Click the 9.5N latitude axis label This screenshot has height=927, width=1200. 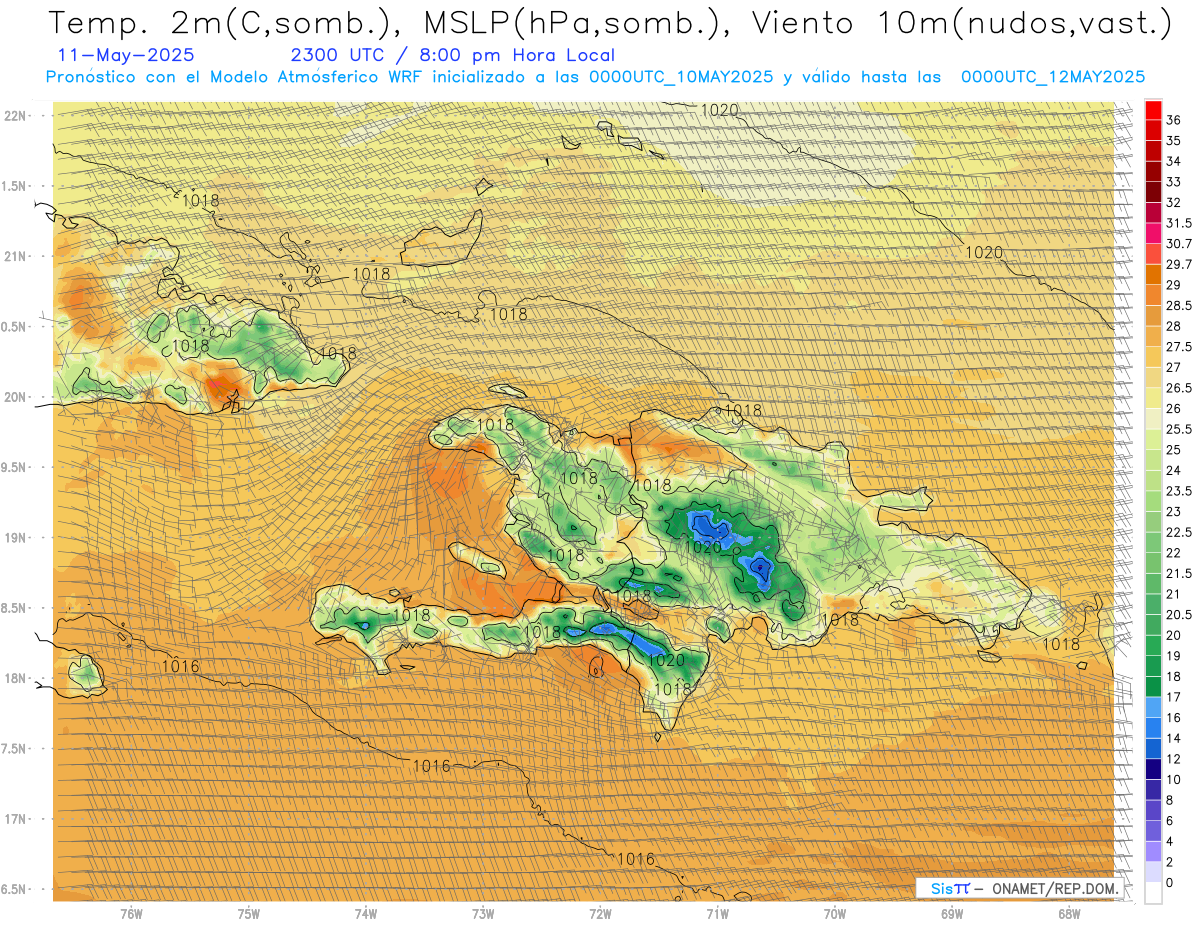(15, 467)
